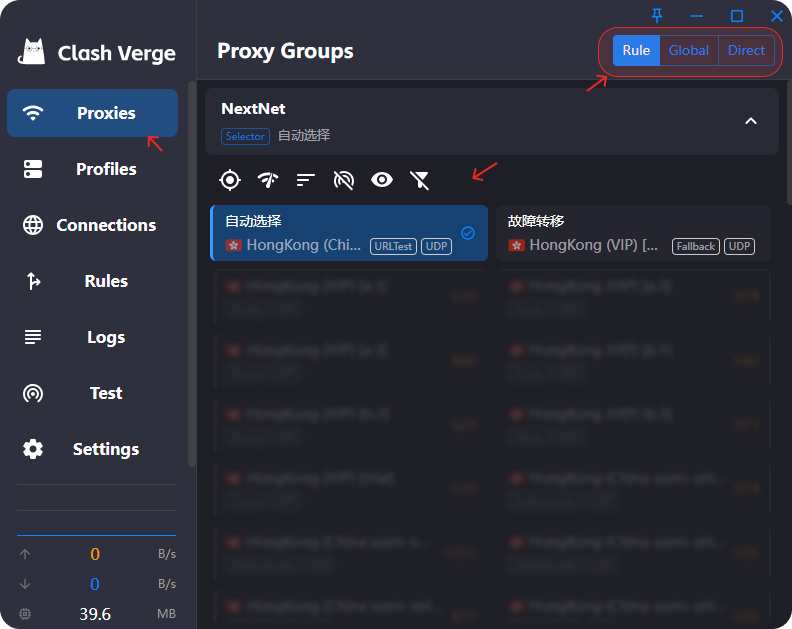The width and height of the screenshot is (792, 629).
Task: Switch to Global proxy mode
Action: click(x=689, y=50)
